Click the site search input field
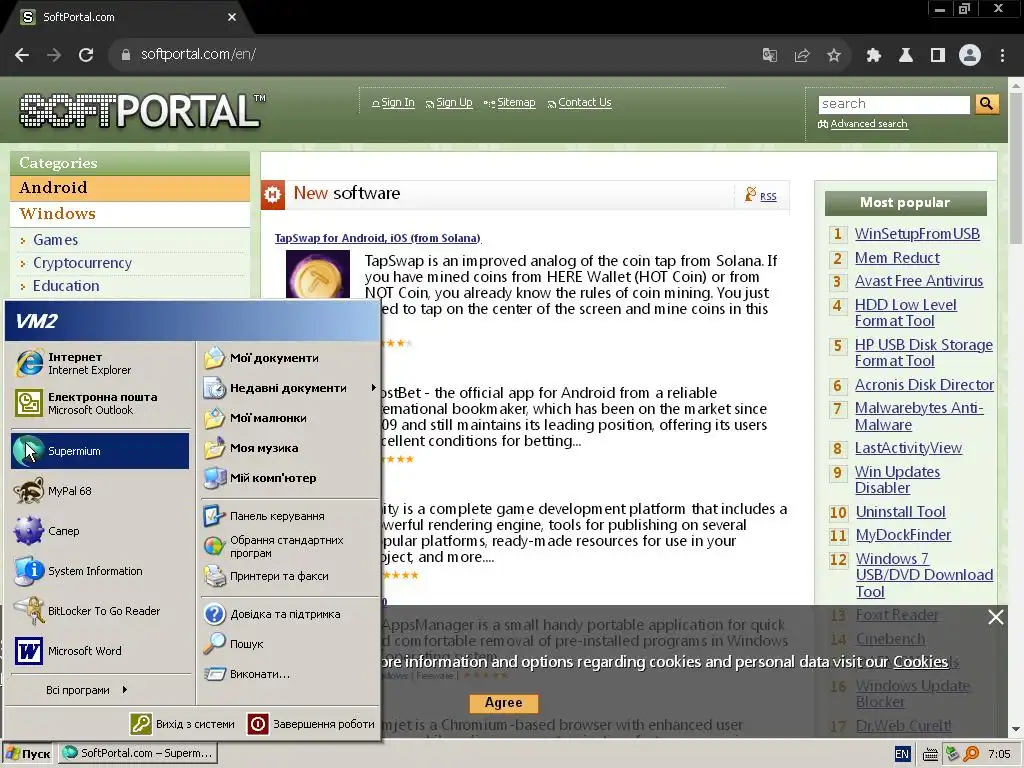1024x768 pixels. (x=894, y=104)
